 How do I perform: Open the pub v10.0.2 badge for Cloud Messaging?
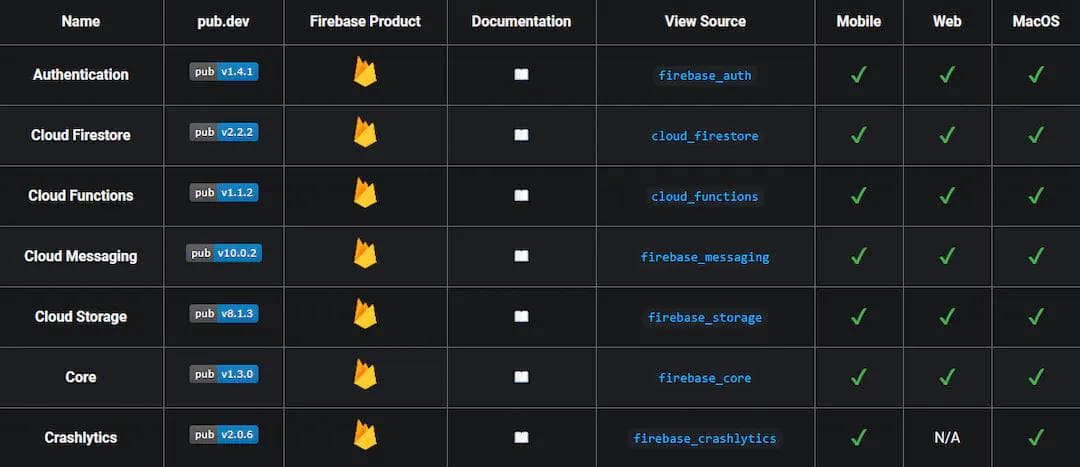[x=224, y=253]
